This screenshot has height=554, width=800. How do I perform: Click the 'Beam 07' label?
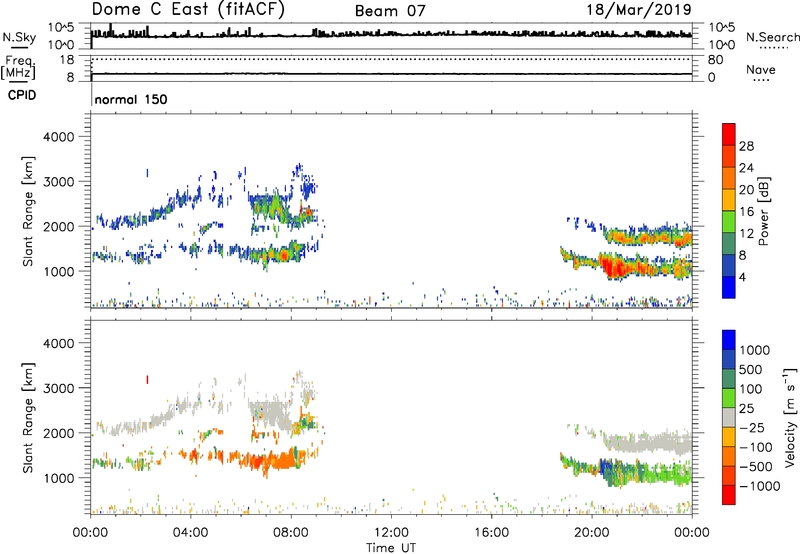[390, 11]
